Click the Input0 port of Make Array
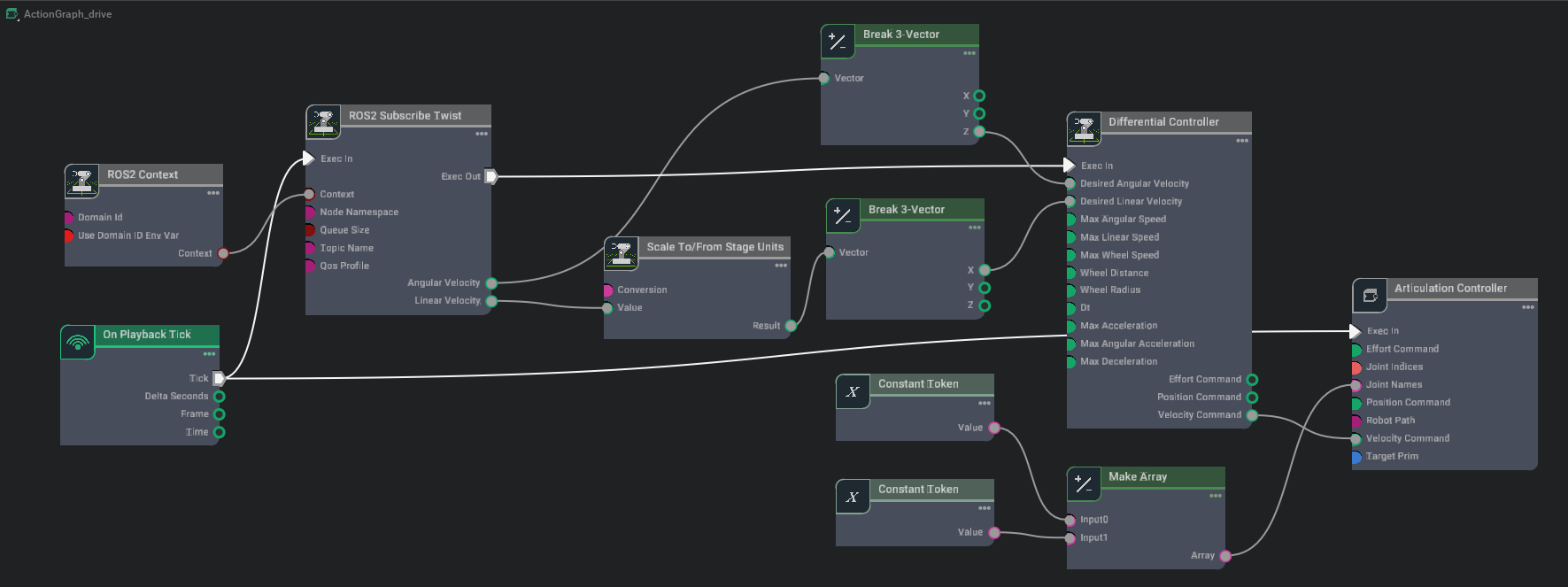This screenshot has height=587, width=1568. 1070,520
